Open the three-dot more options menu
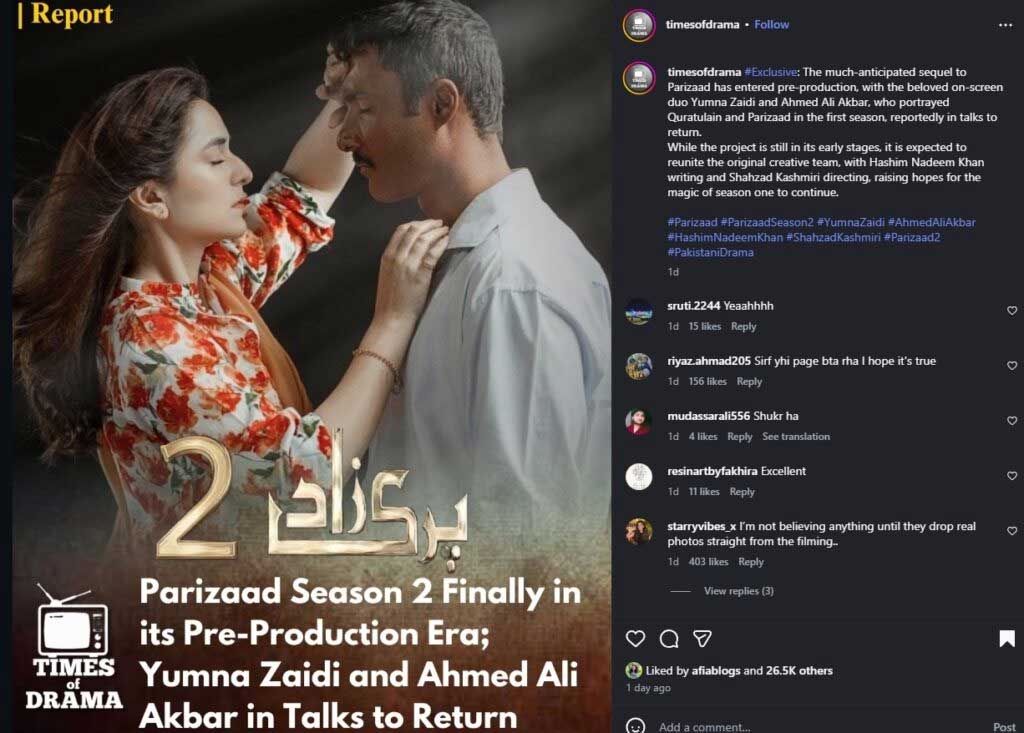Screen dimensions: 1024x733 point(1005,25)
